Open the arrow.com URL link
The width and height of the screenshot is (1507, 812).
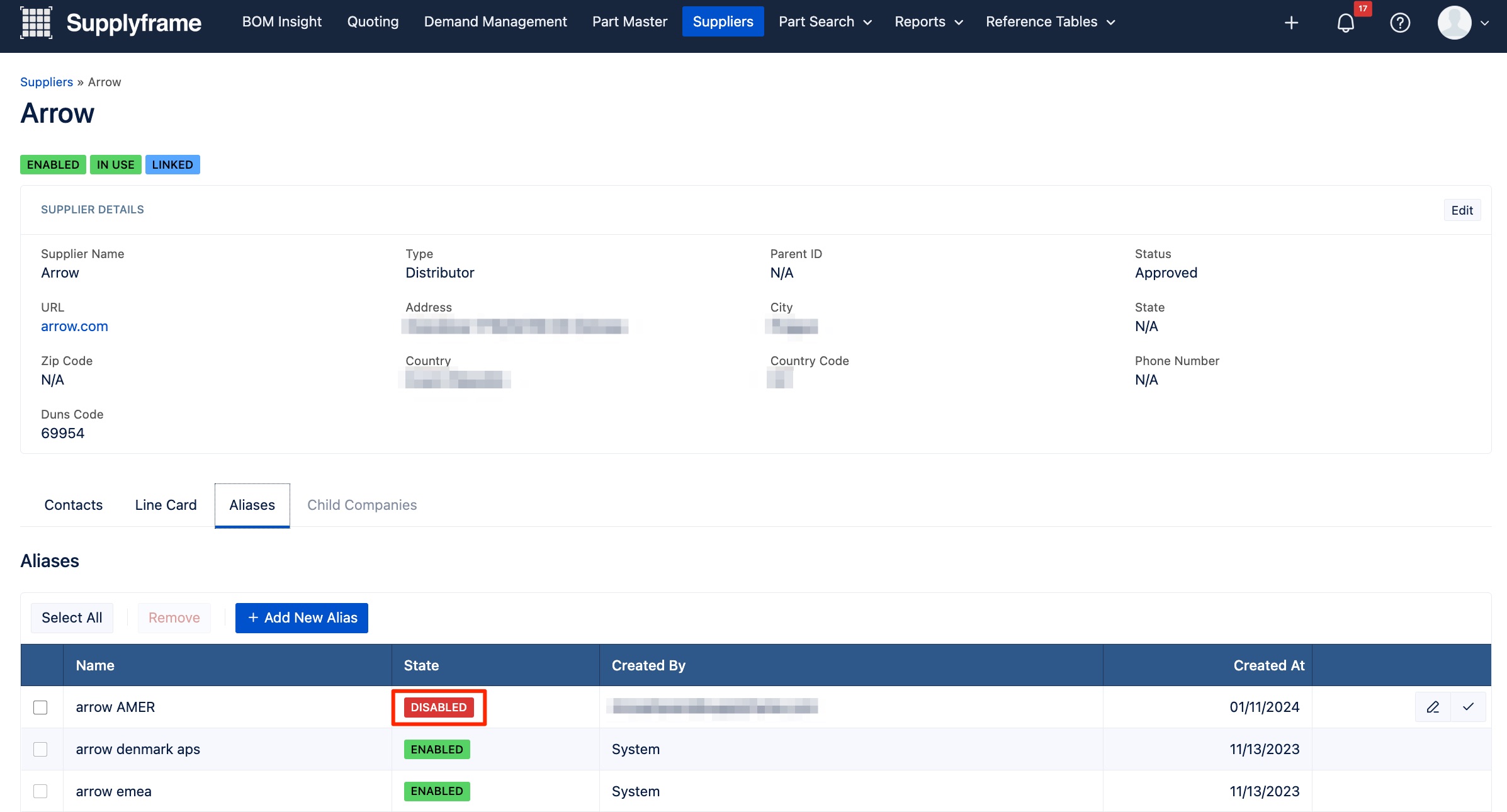click(74, 326)
